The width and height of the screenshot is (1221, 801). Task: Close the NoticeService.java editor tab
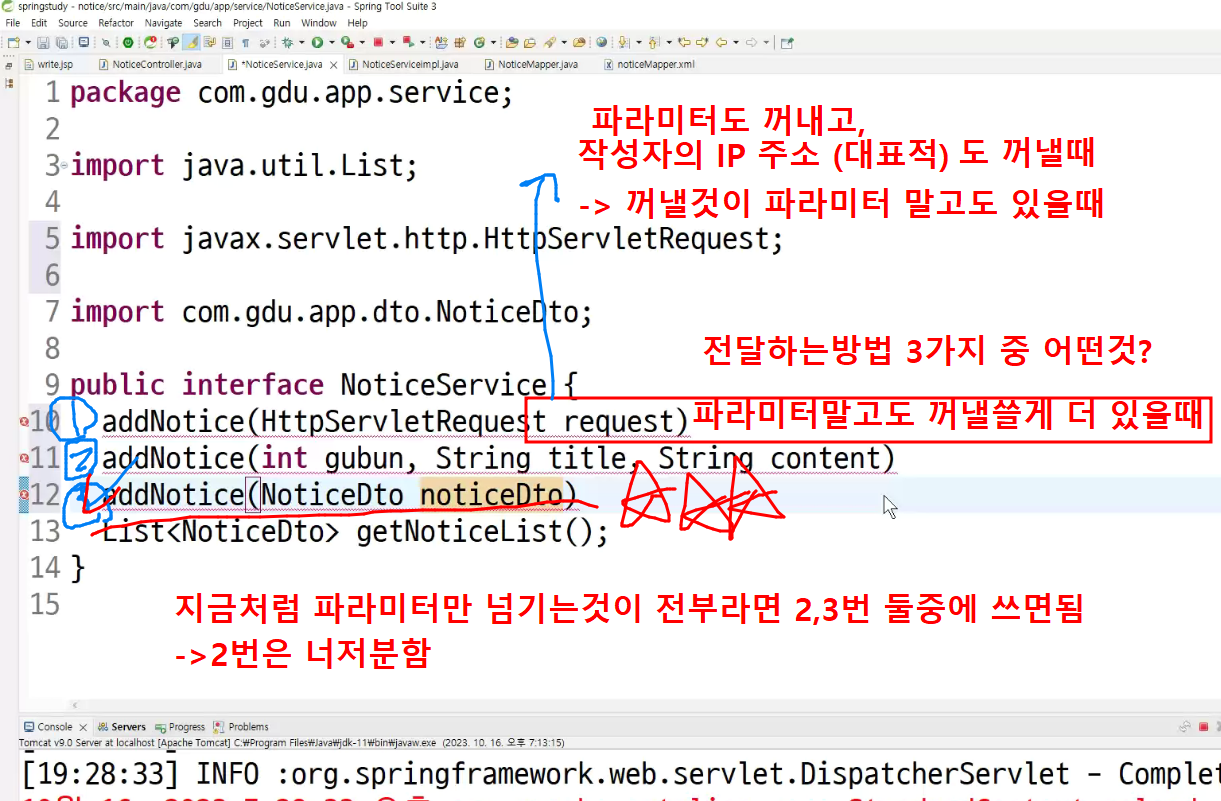click(331, 64)
